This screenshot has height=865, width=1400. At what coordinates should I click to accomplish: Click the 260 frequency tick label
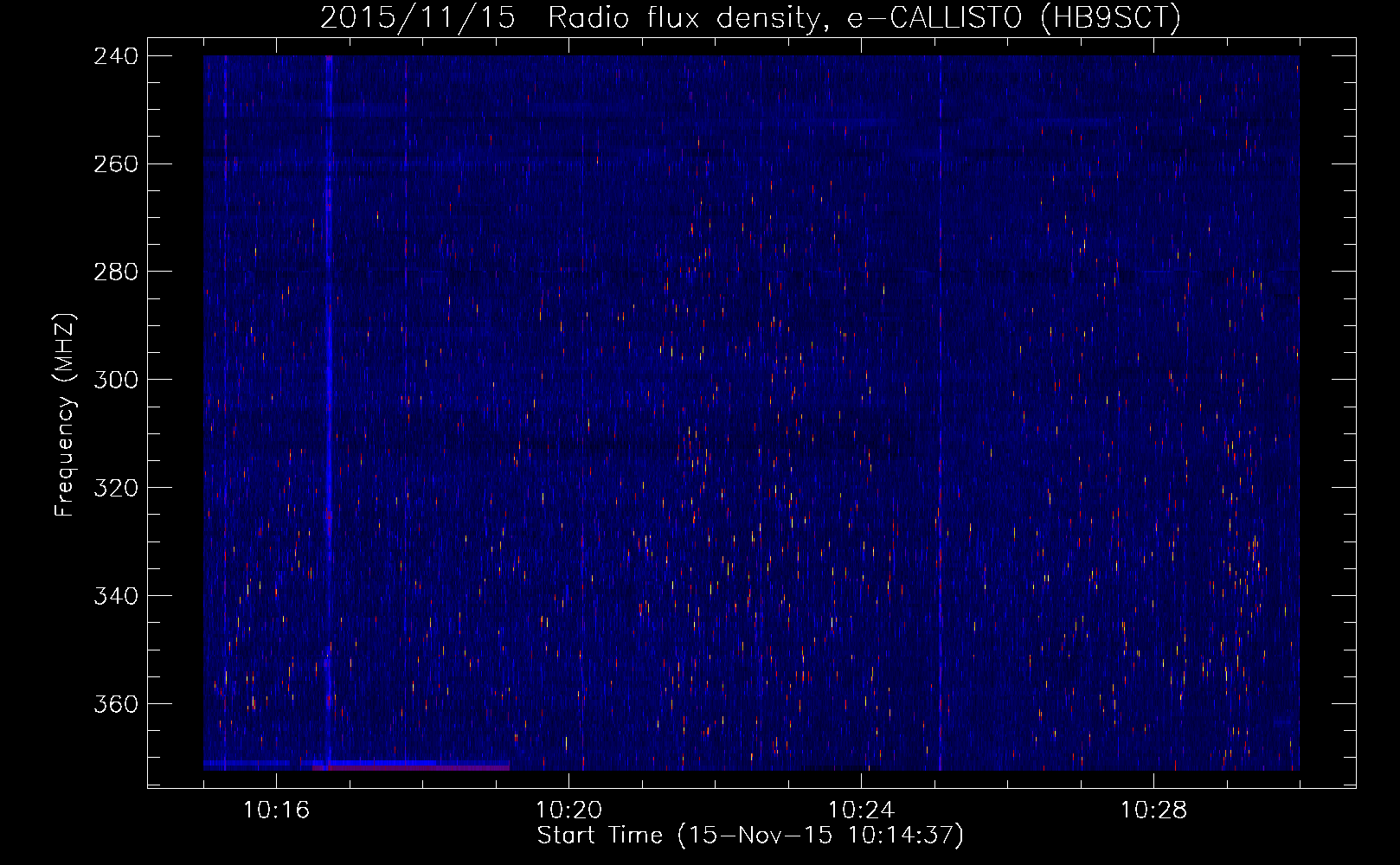coord(116,164)
